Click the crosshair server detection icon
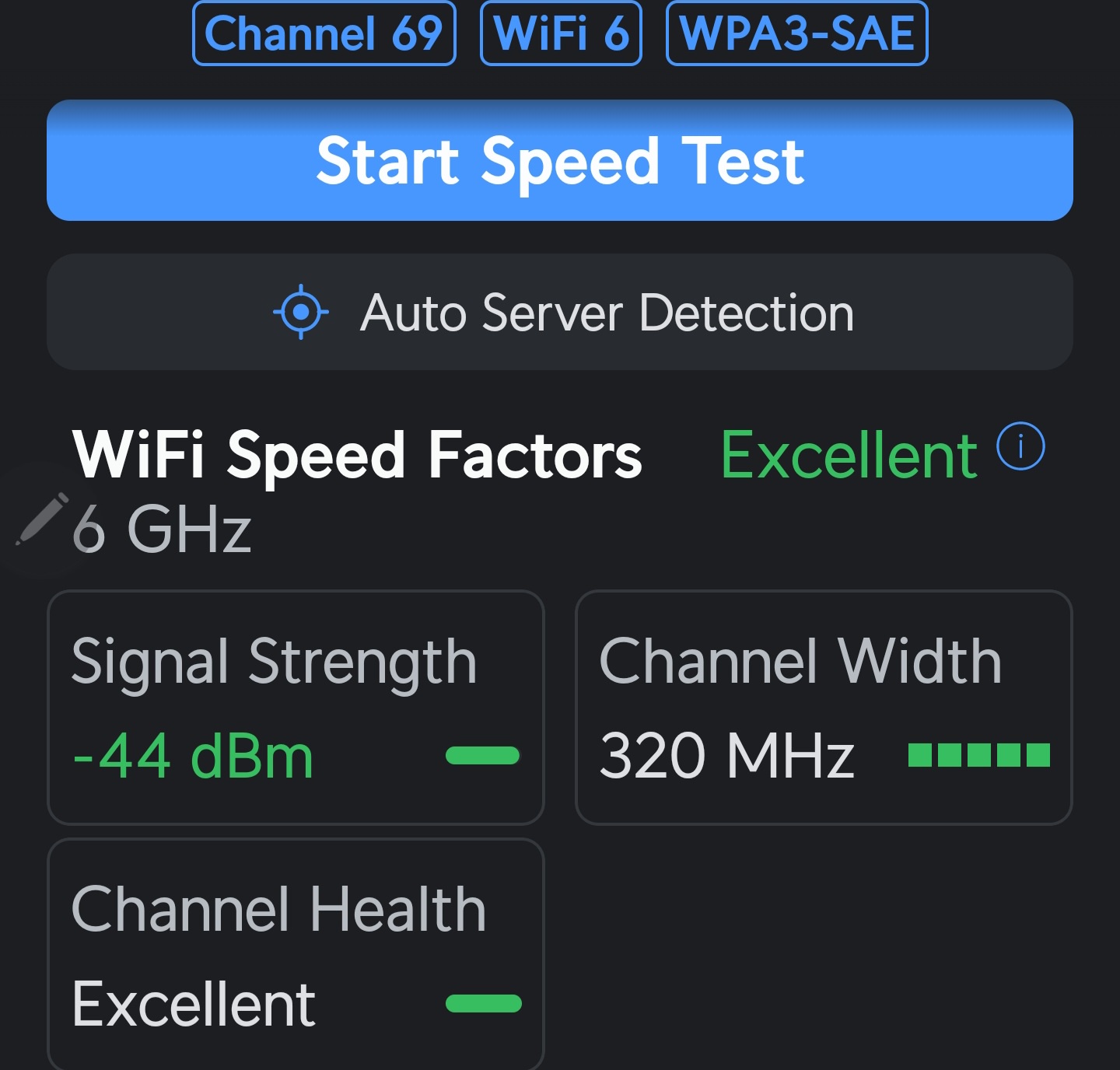Viewport: 1120px width, 1070px height. coord(301,313)
